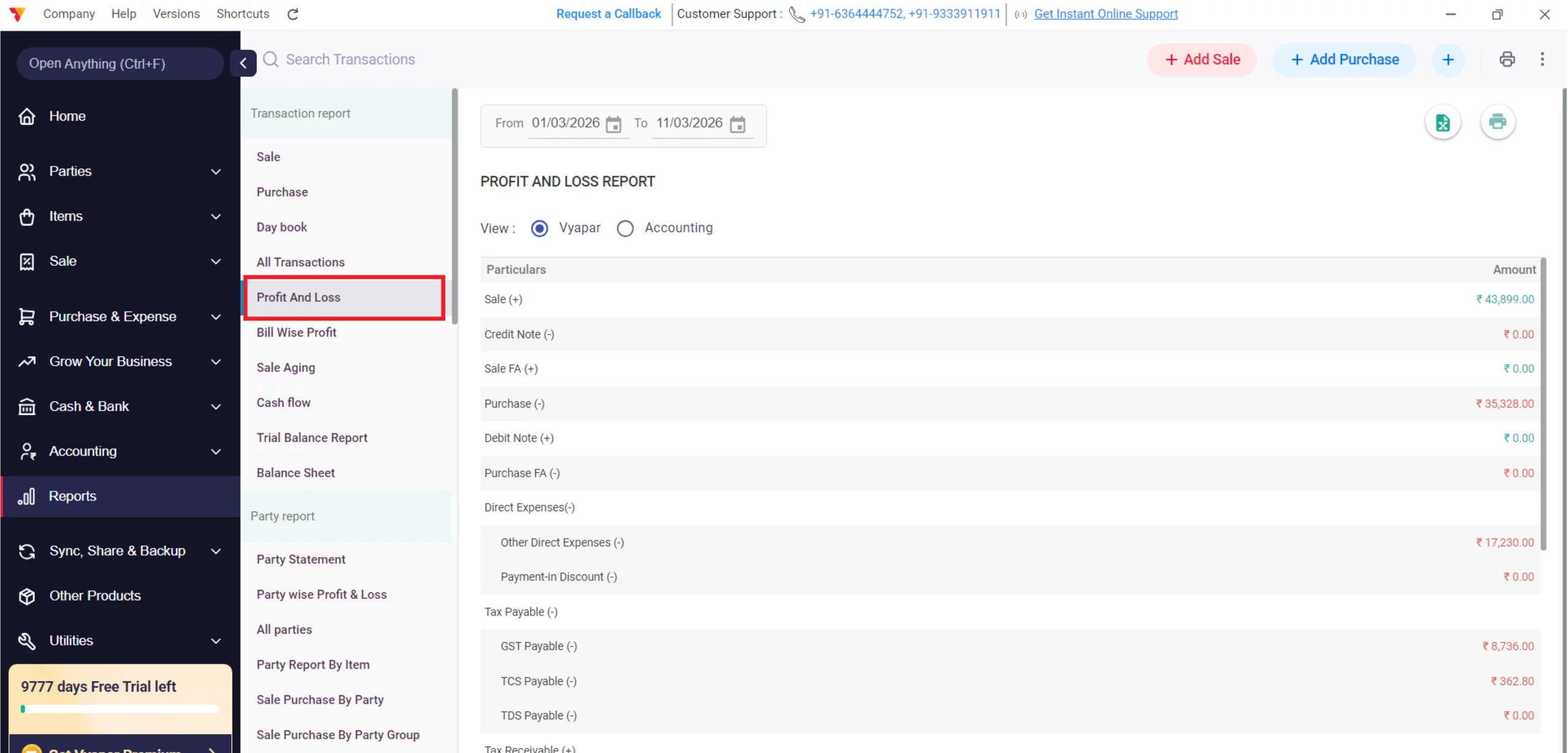
Task: Click the printer icon in top toolbar
Action: tap(1507, 59)
